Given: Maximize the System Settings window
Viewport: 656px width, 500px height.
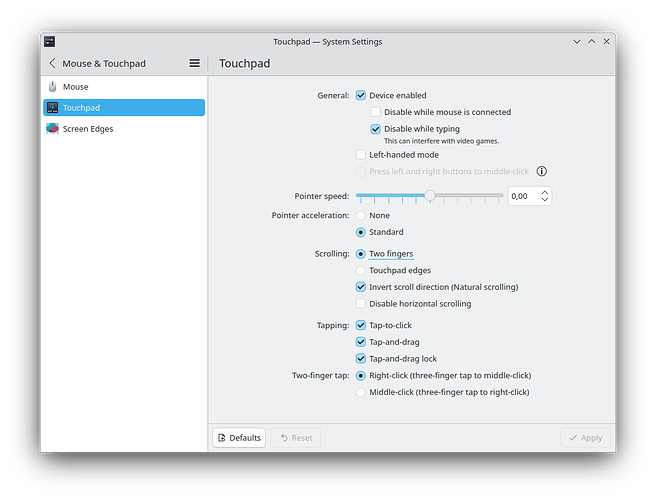Looking at the screenshot, I should [592, 41].
